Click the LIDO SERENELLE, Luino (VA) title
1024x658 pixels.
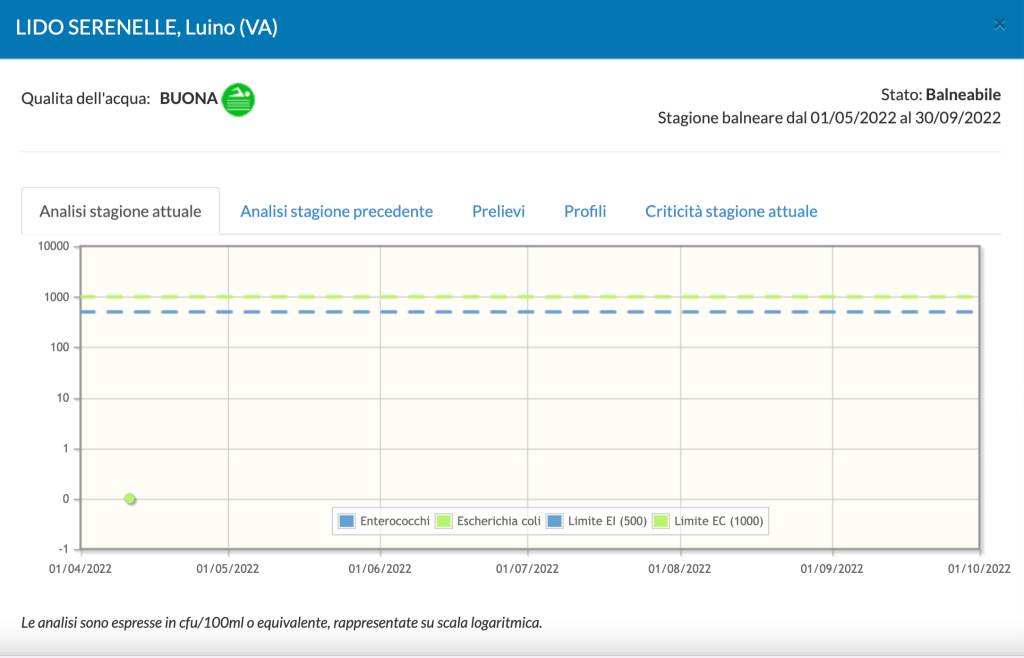pos(147,27)
